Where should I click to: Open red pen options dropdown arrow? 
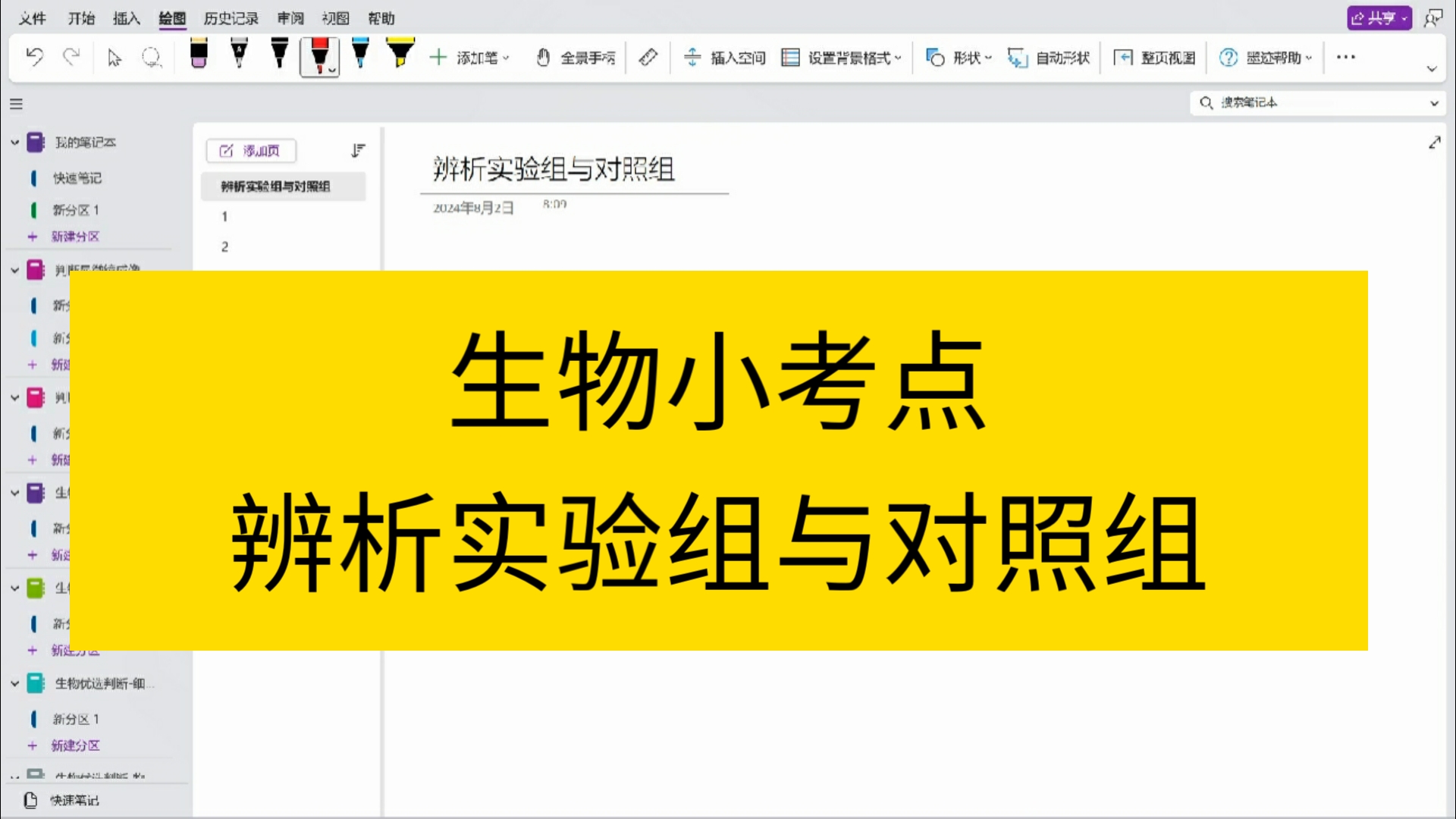[332, 69]
